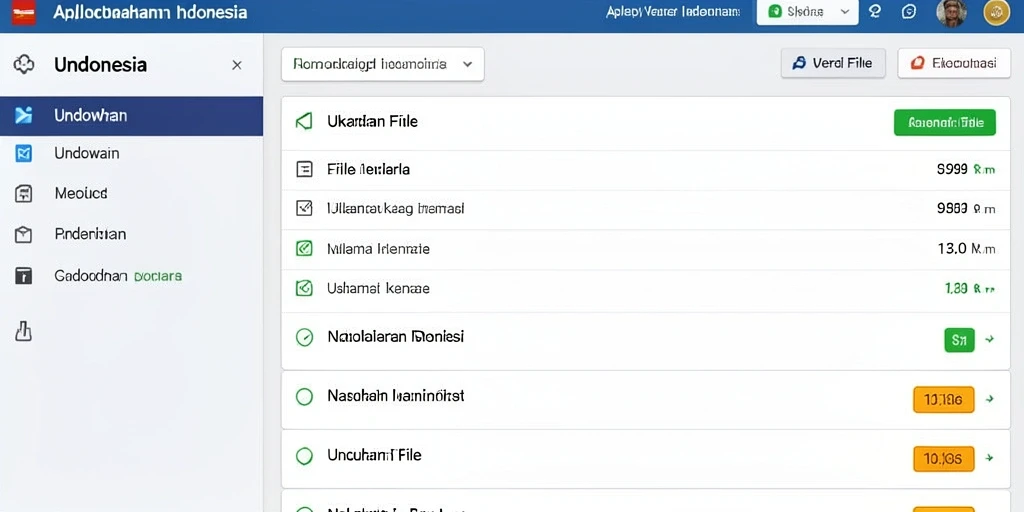This screenshot has height=512, width=1024.
Task: Open the Skdne dropdown in header
Action: tap(807, 12)
